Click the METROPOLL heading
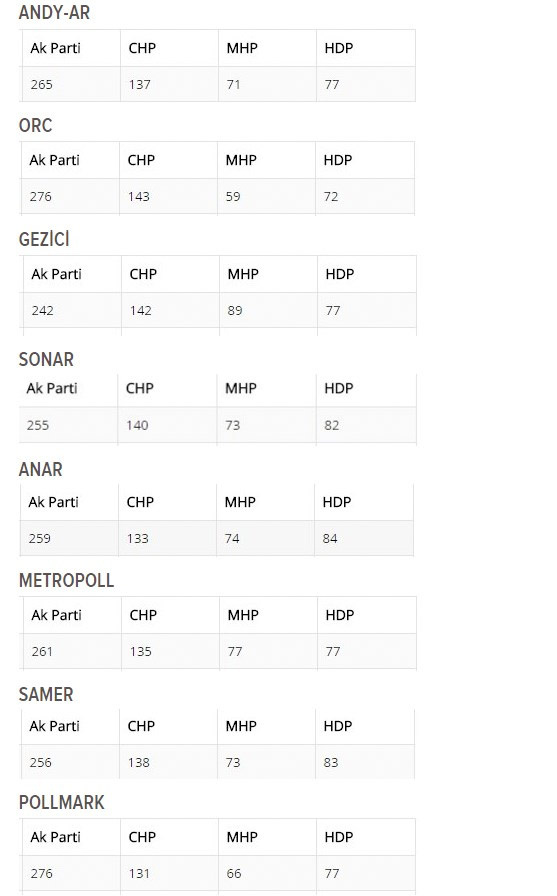This screenshot has width=557, height=896. [x=66, y=581]
